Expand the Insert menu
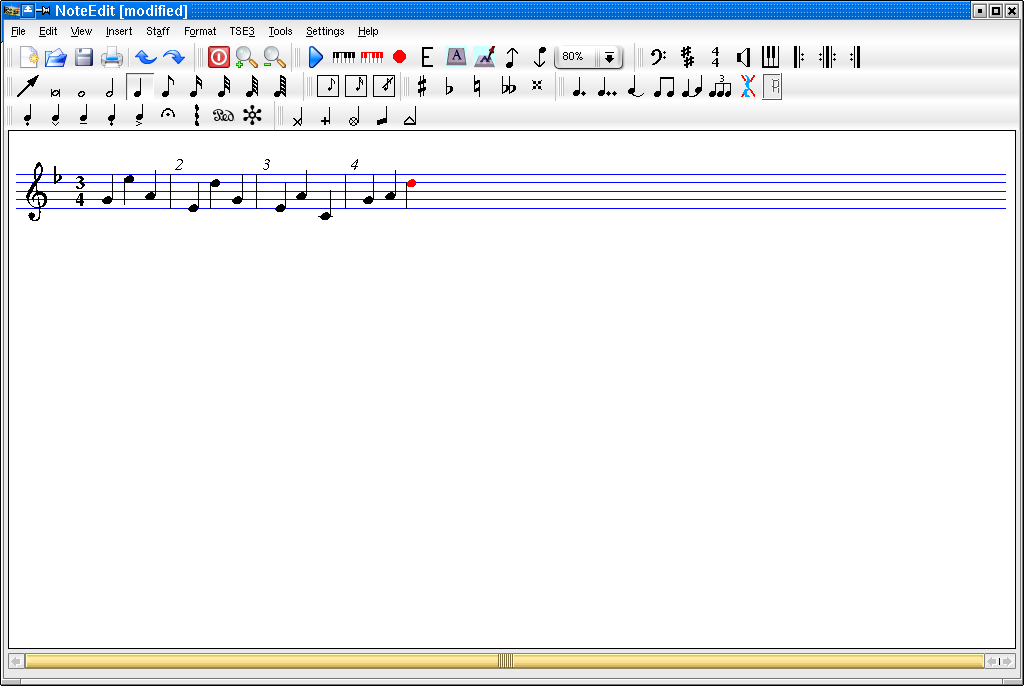The height and width of the screenshot is (686, 1024). tap(119, 31)
